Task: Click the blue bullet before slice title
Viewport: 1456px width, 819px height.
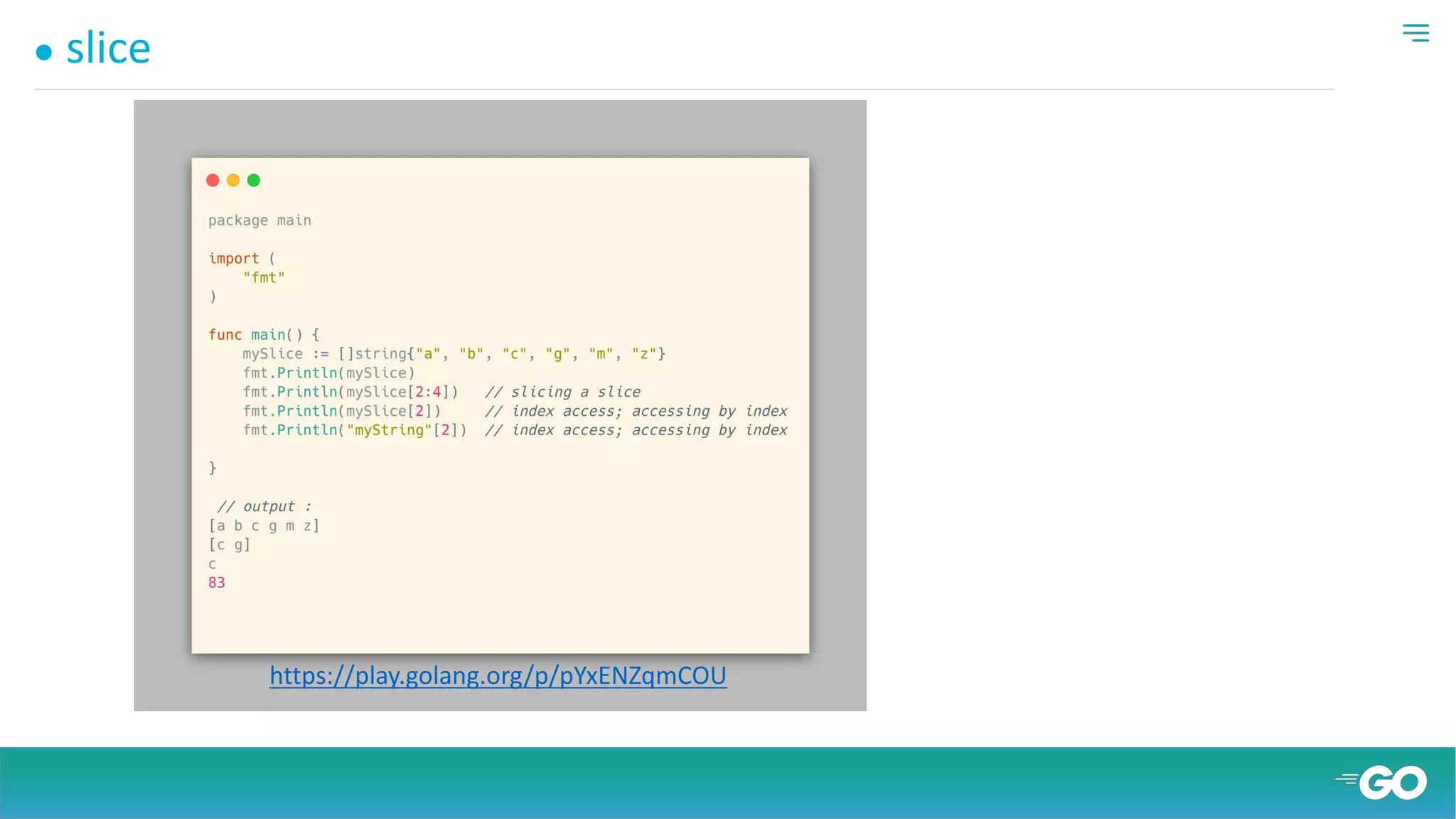Action: click(x=44, y=52)
